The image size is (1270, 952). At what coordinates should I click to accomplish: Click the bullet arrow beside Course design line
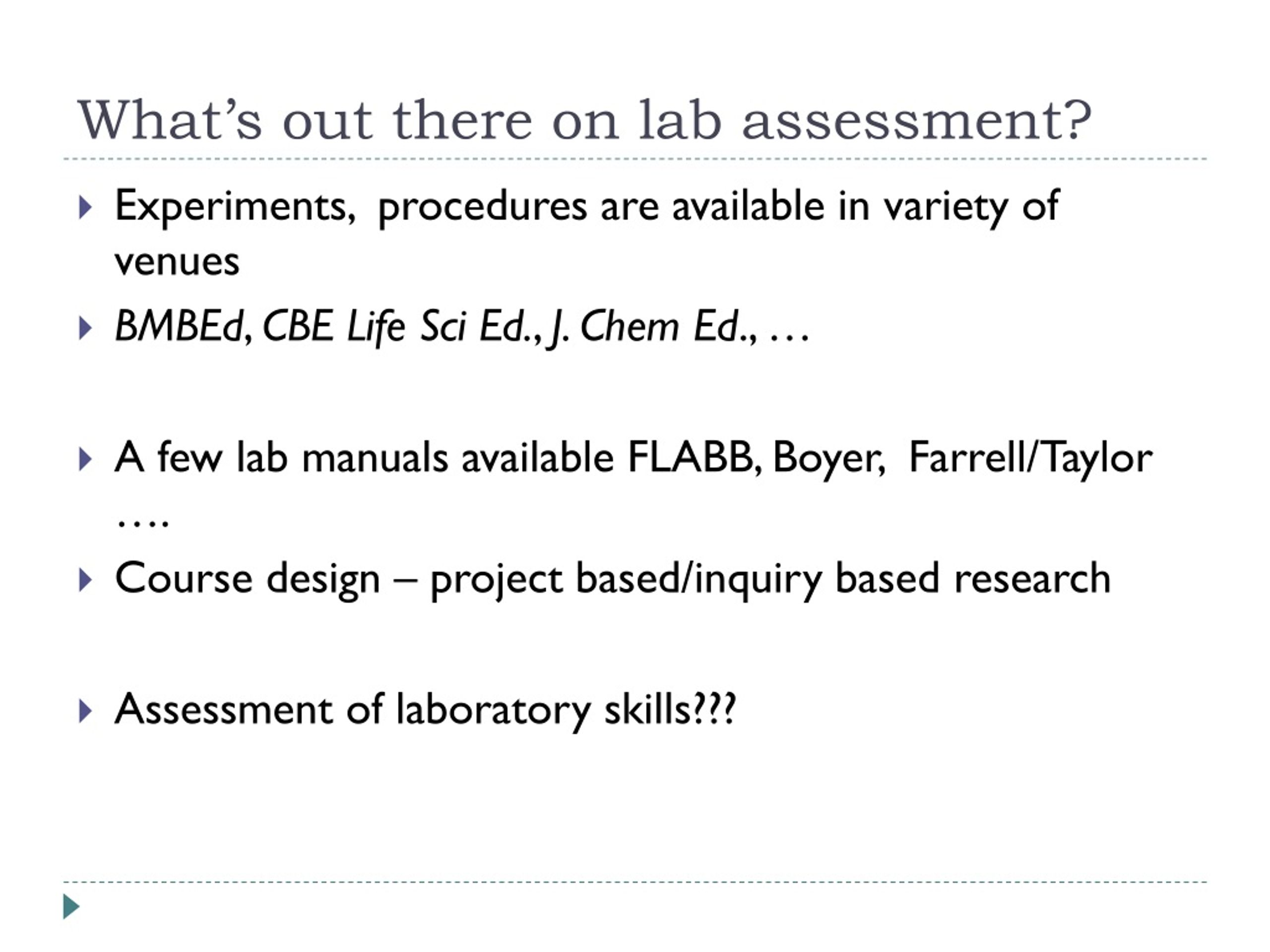(x=84, y=580)
